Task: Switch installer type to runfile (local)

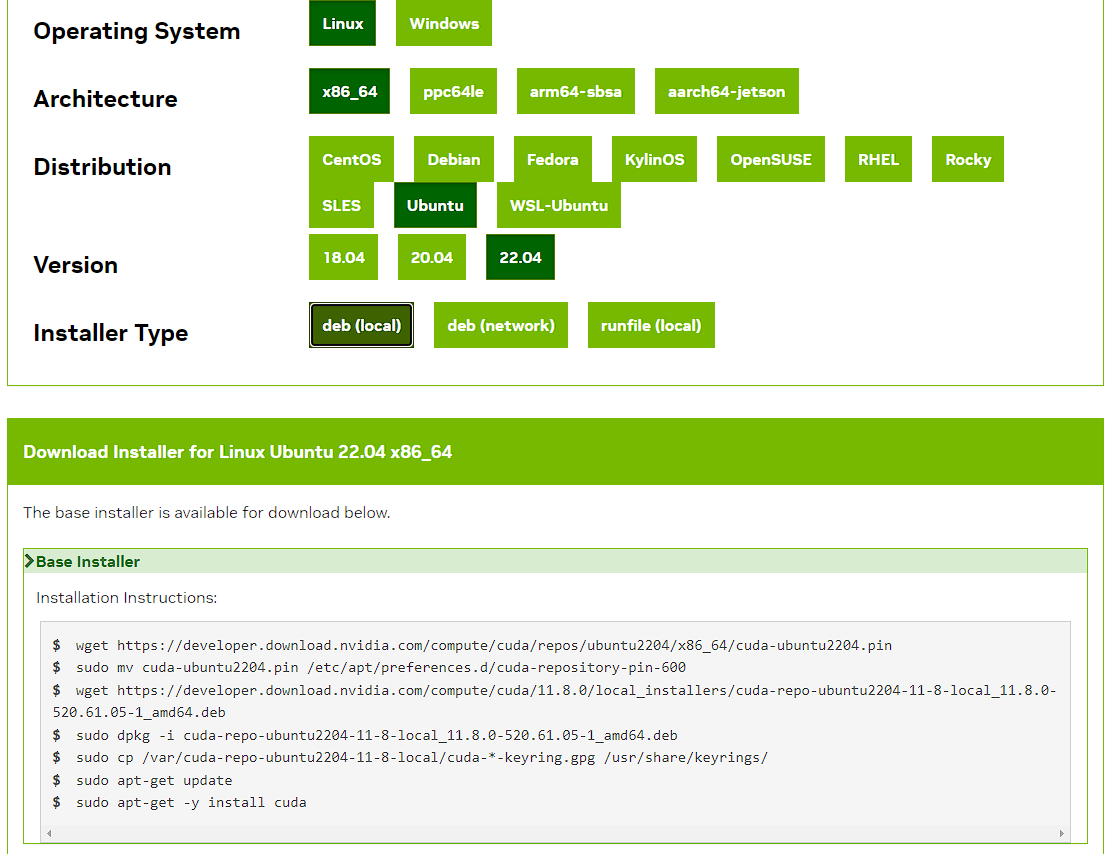Action: pos(651,325)
